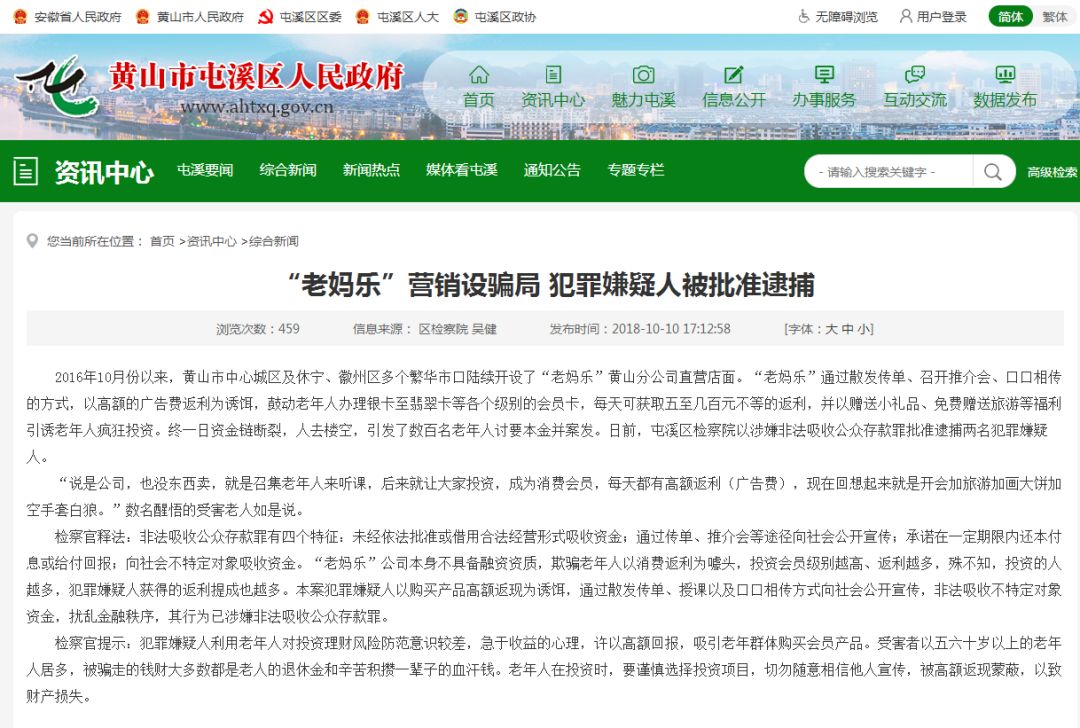The image size is (1080, 728).
Task: Click the 办事服务 monitor icon
Action: pyautogui.click(x=824, y=74)
